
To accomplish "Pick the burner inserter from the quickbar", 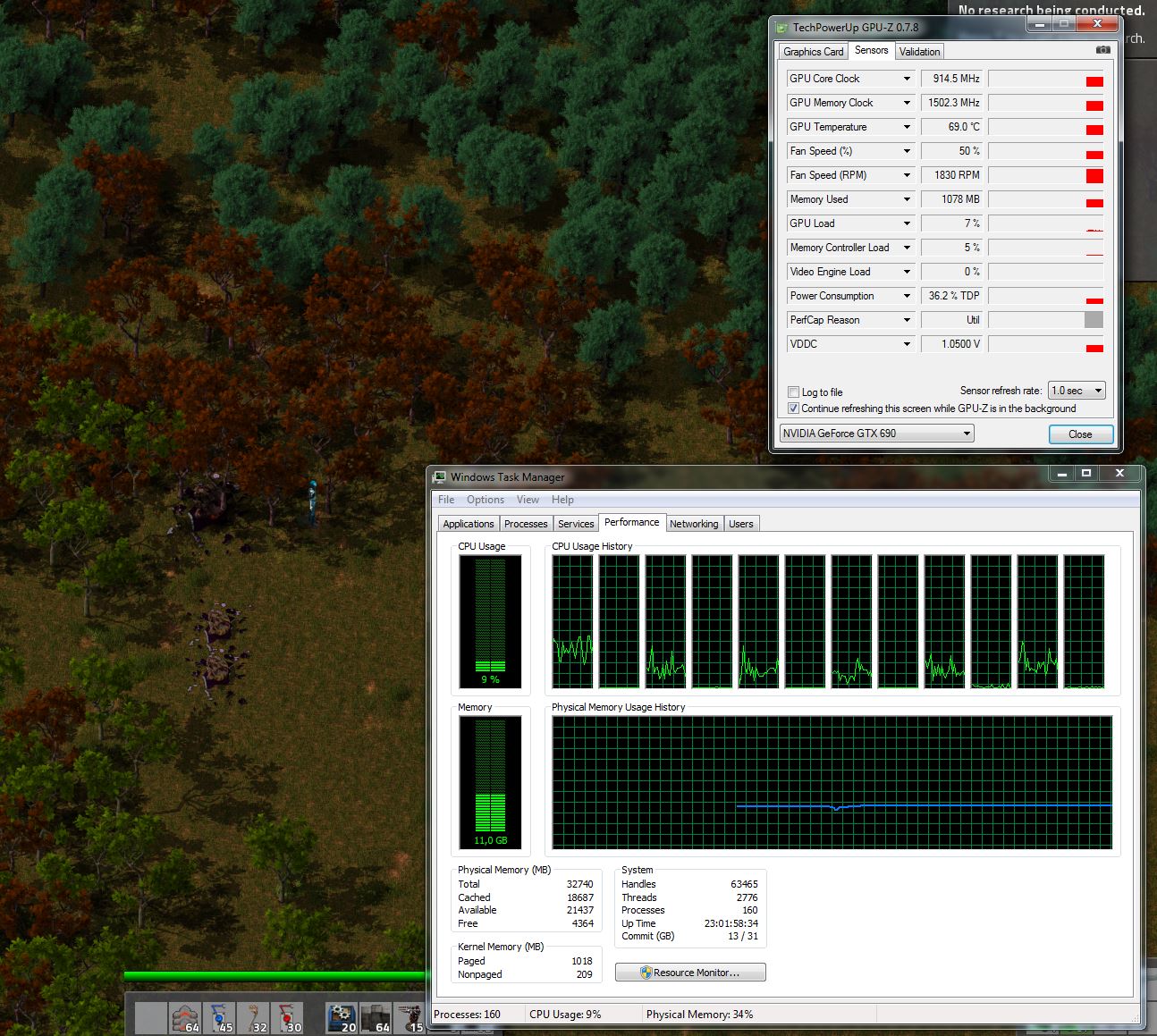I will point(254,1018).
